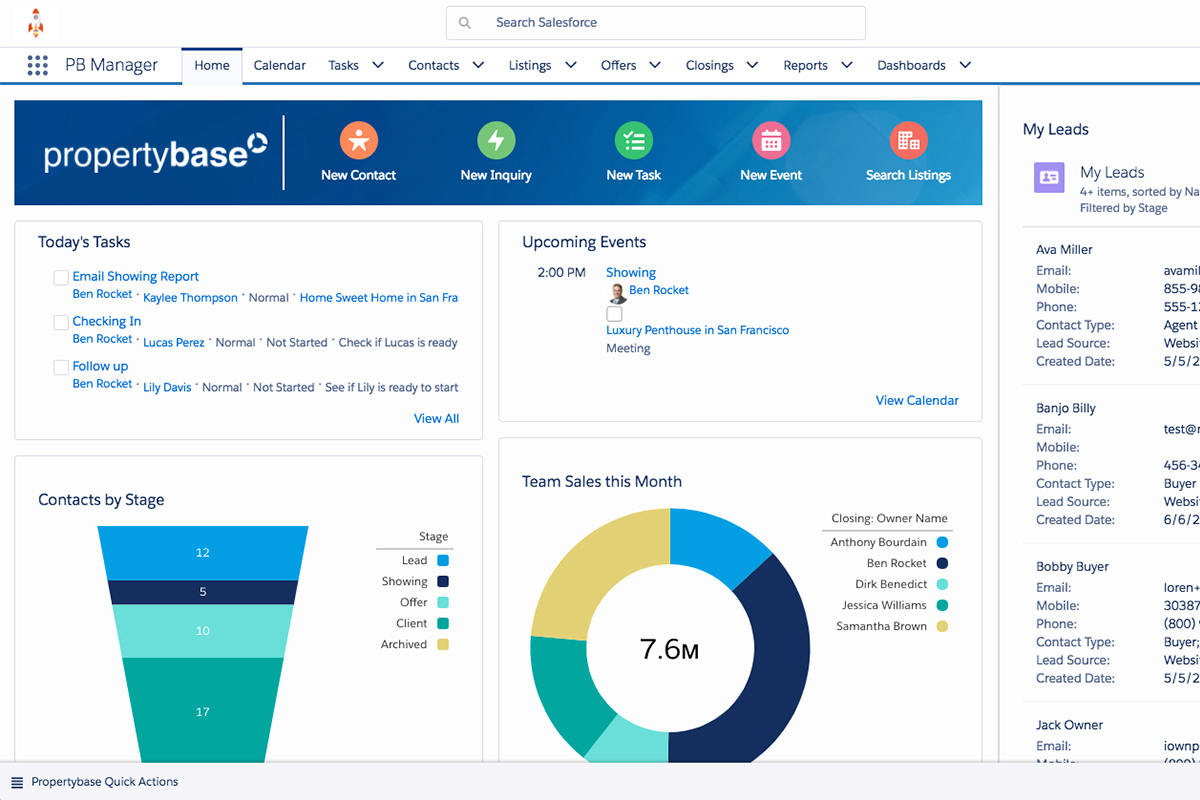The height and width of the screenshot is (800, 1200).
Task: Check the Email Showing Report task checkbox
Action: coord(61,278)
